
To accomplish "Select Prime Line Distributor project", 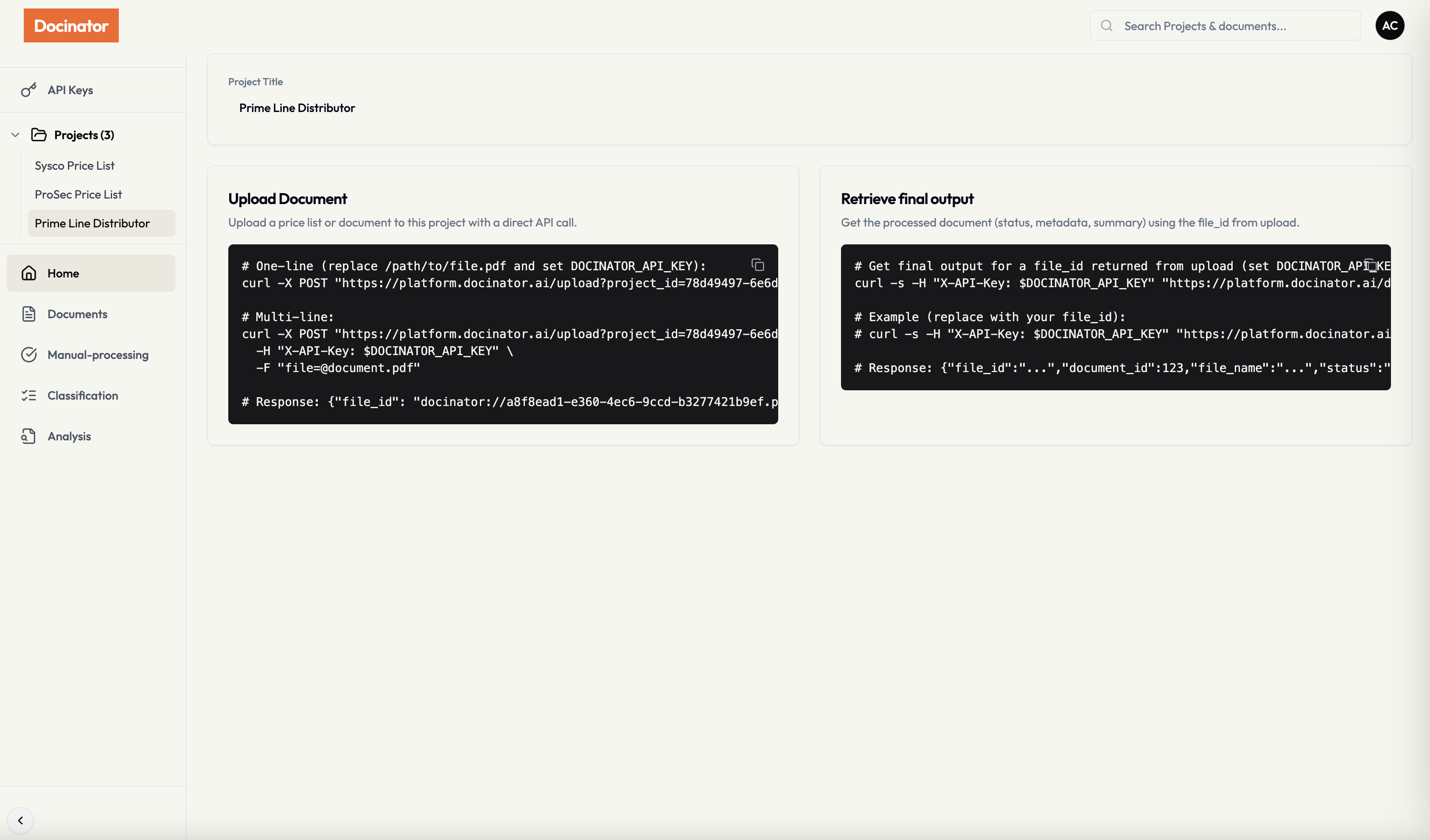I will click(x=92, y=224).
